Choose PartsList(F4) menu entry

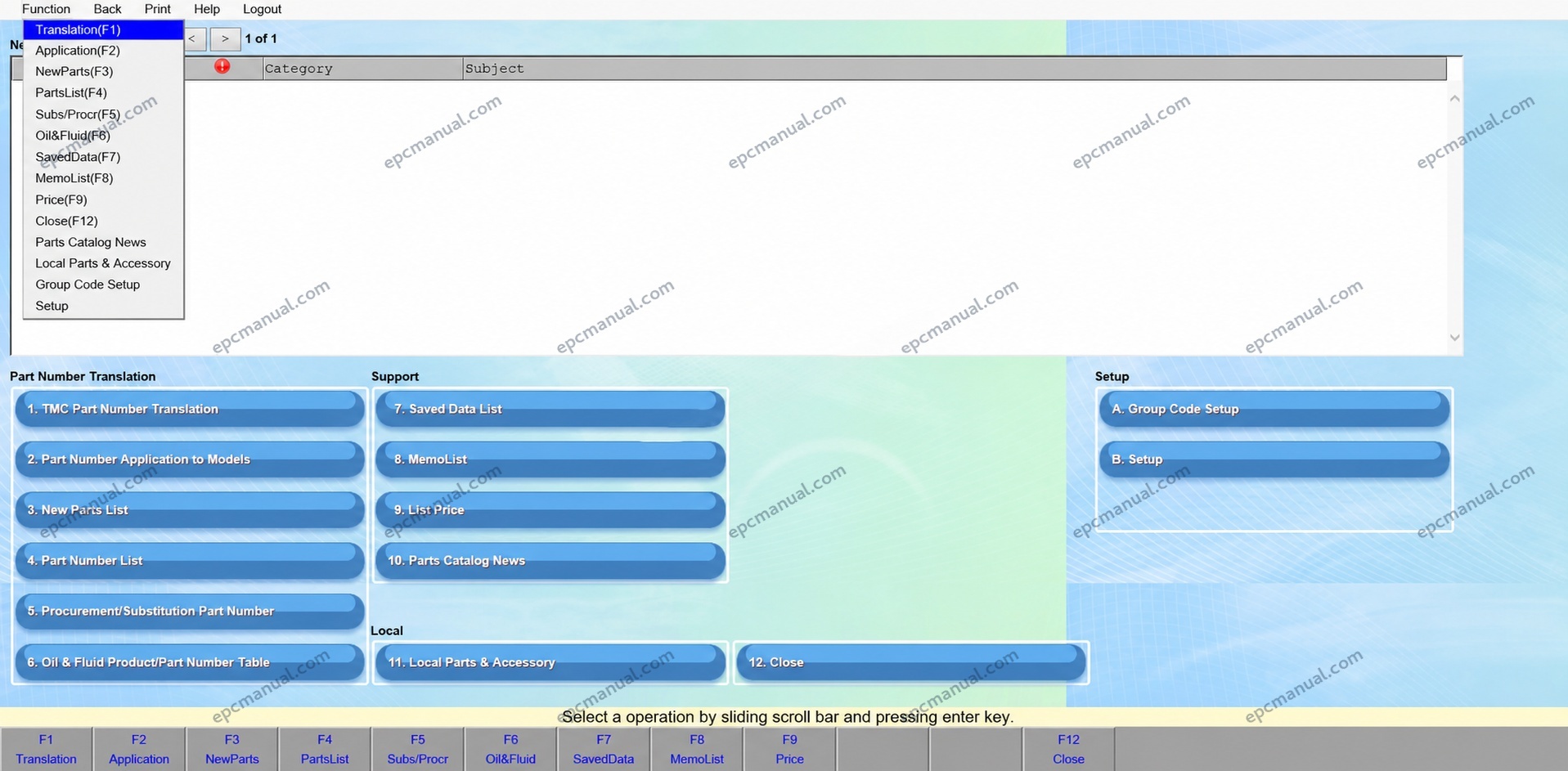pos(103,93)
